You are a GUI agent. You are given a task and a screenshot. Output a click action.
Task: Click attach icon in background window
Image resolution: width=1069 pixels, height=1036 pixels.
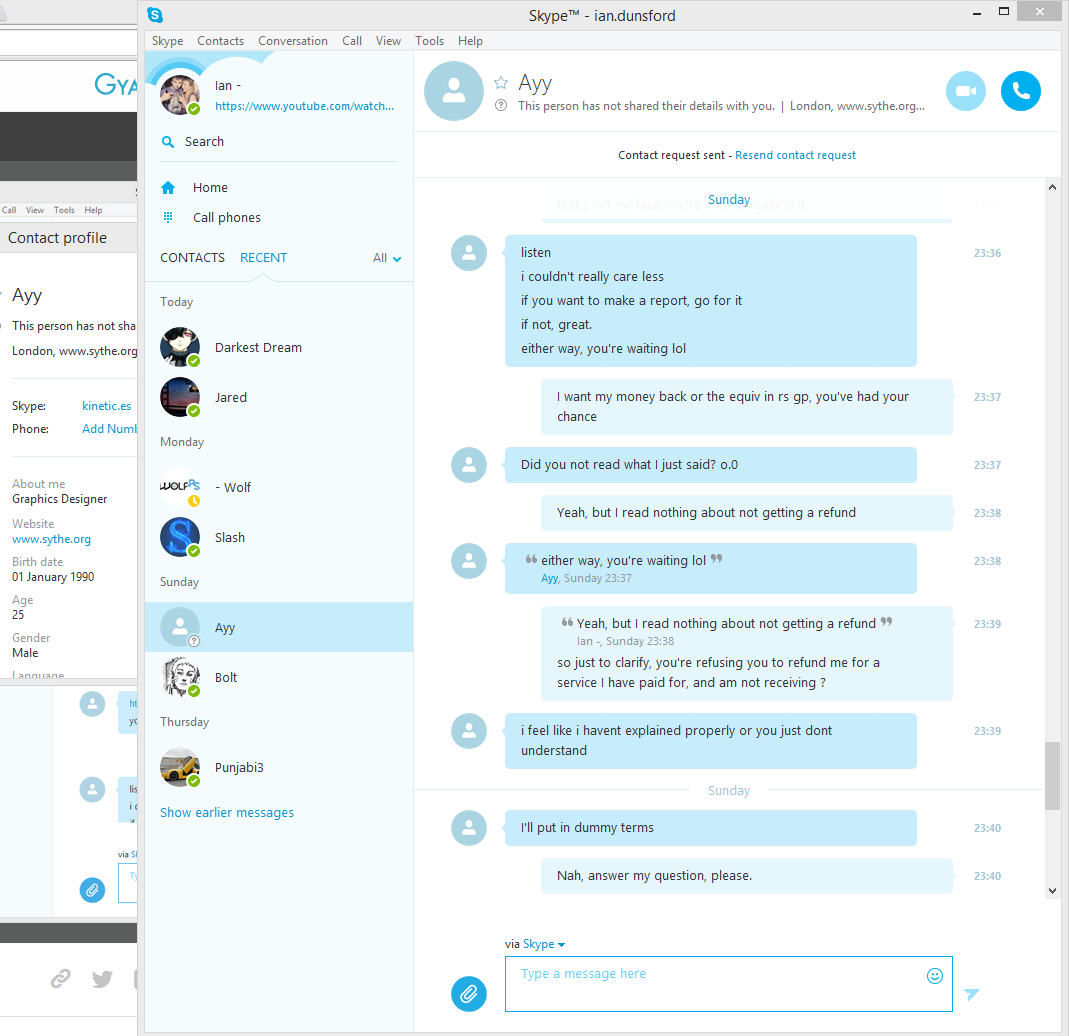[93, 889]
